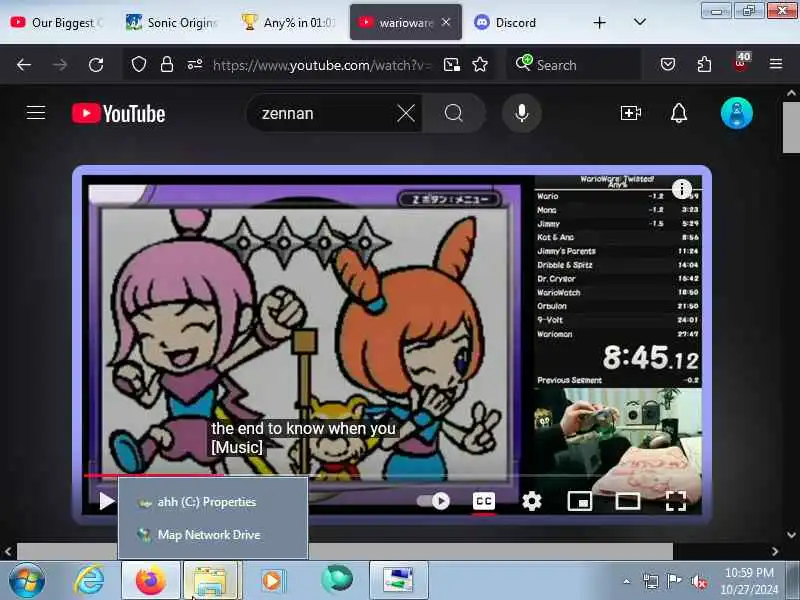Open the Action Center flag icon
Image resolution: width=800 pixels, height=600 pixels.
pyautogui.click(x=674, y=581)
